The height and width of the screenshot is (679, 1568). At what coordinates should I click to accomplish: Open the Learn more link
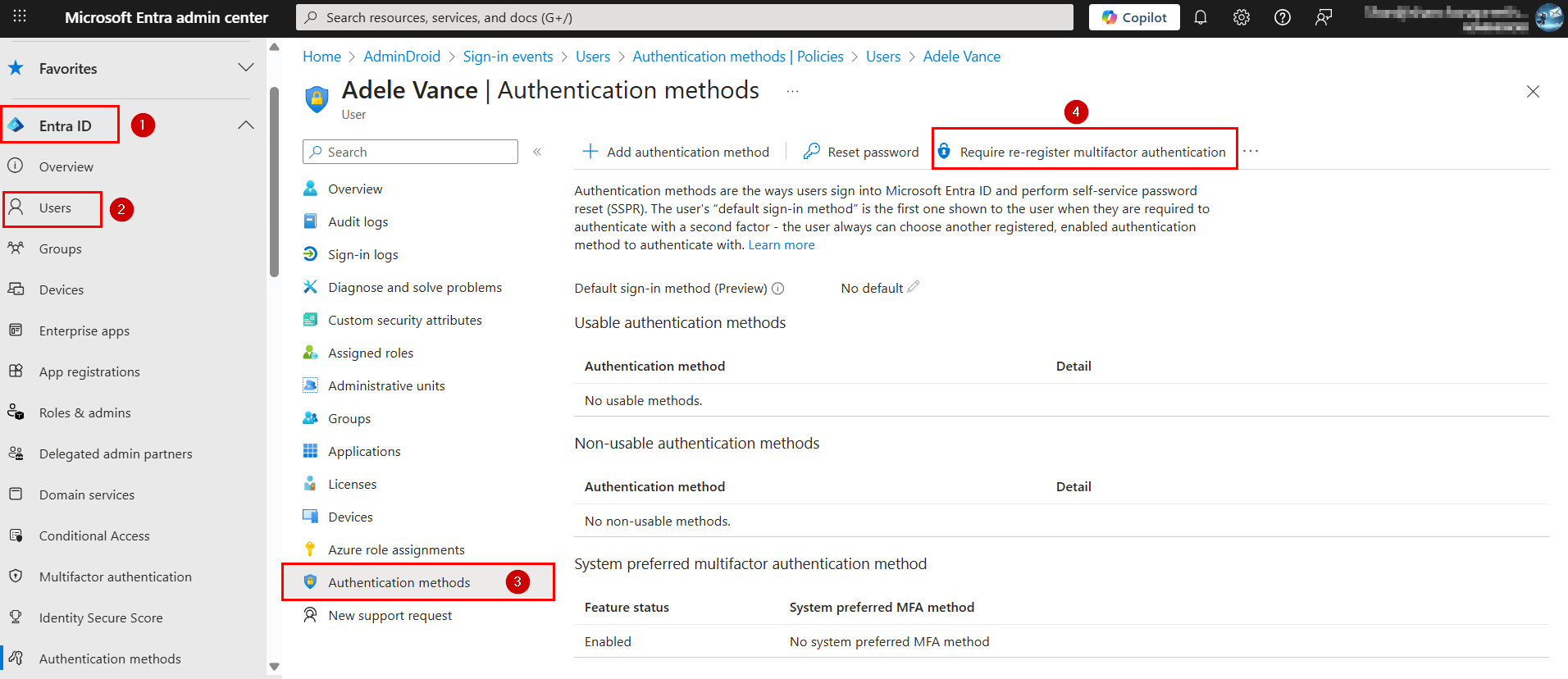tap(782, 245)
